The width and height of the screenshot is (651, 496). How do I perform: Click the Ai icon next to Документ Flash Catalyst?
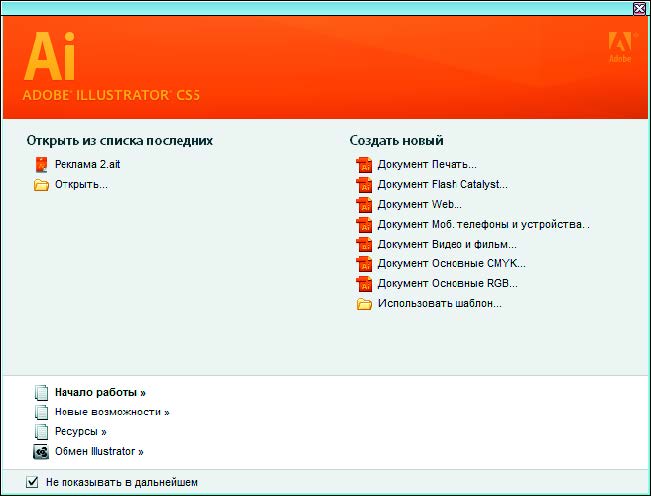pos(364,185)
